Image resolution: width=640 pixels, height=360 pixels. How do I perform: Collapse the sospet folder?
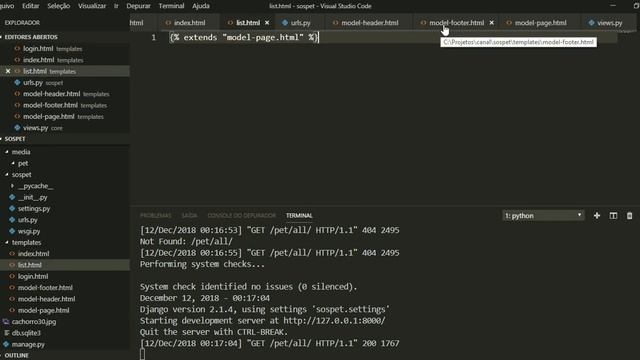point(21,175)
